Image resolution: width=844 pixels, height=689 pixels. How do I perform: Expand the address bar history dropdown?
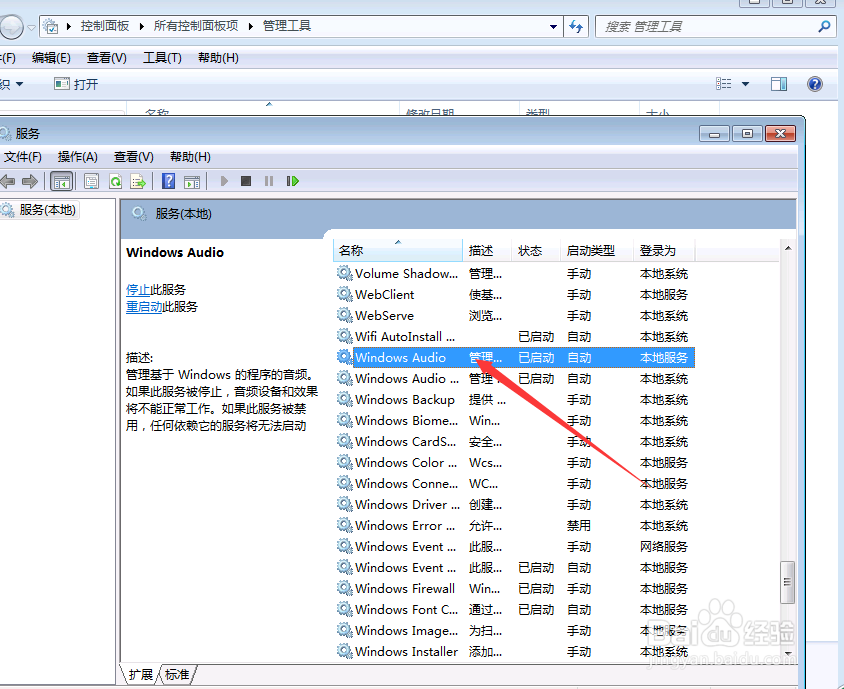[x=553, y=25]
